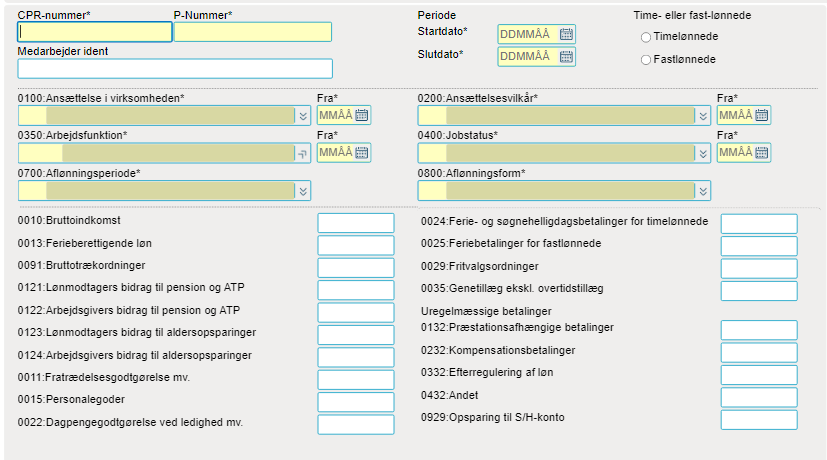Open the Slutdato calendar picker
Viewport: 827px width, 460px height.
coord(566,56)
